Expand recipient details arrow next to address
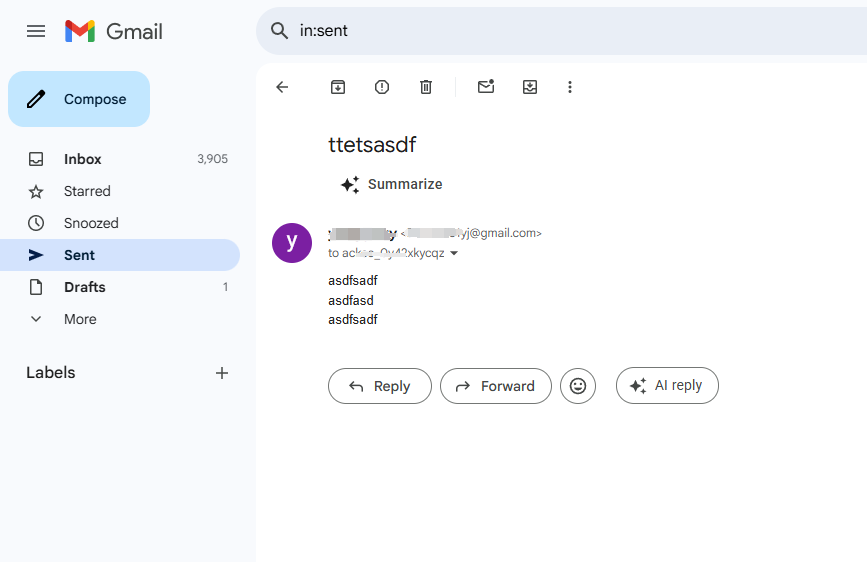The image size is (867, 562). click(x=454, y=254)
